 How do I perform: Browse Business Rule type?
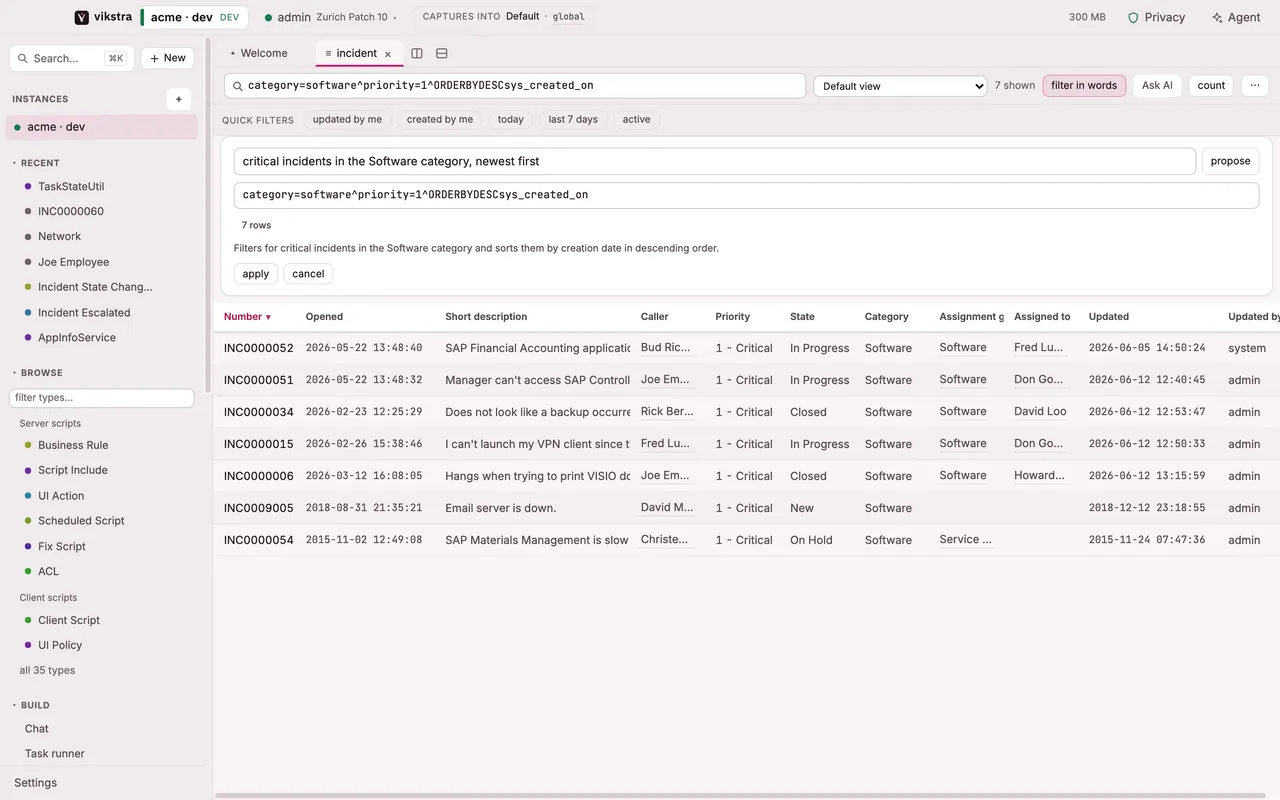(x=73, y=445)
